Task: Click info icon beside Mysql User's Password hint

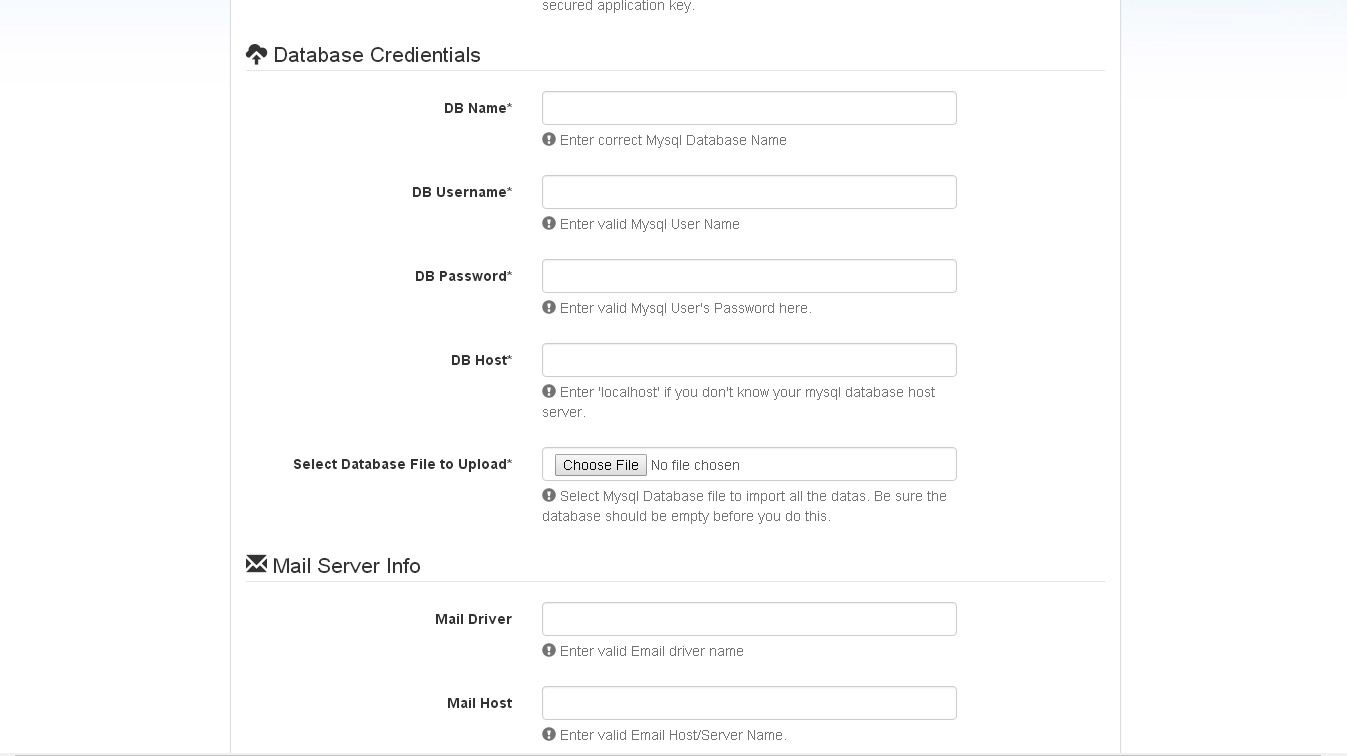Action: (x=549, y=308)
